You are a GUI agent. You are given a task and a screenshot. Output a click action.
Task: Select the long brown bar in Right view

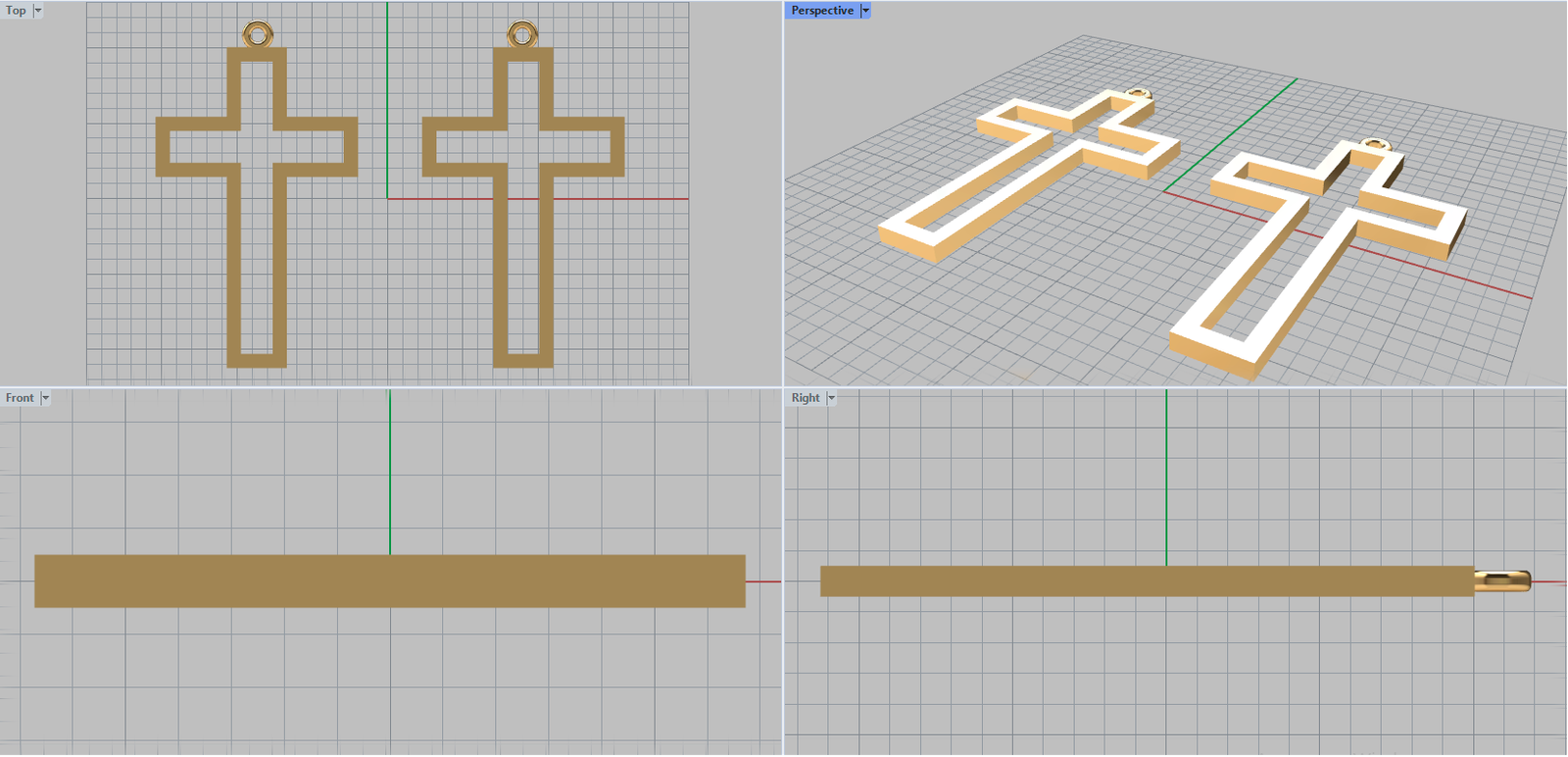pyautogui.click(x=1147, y=581)
